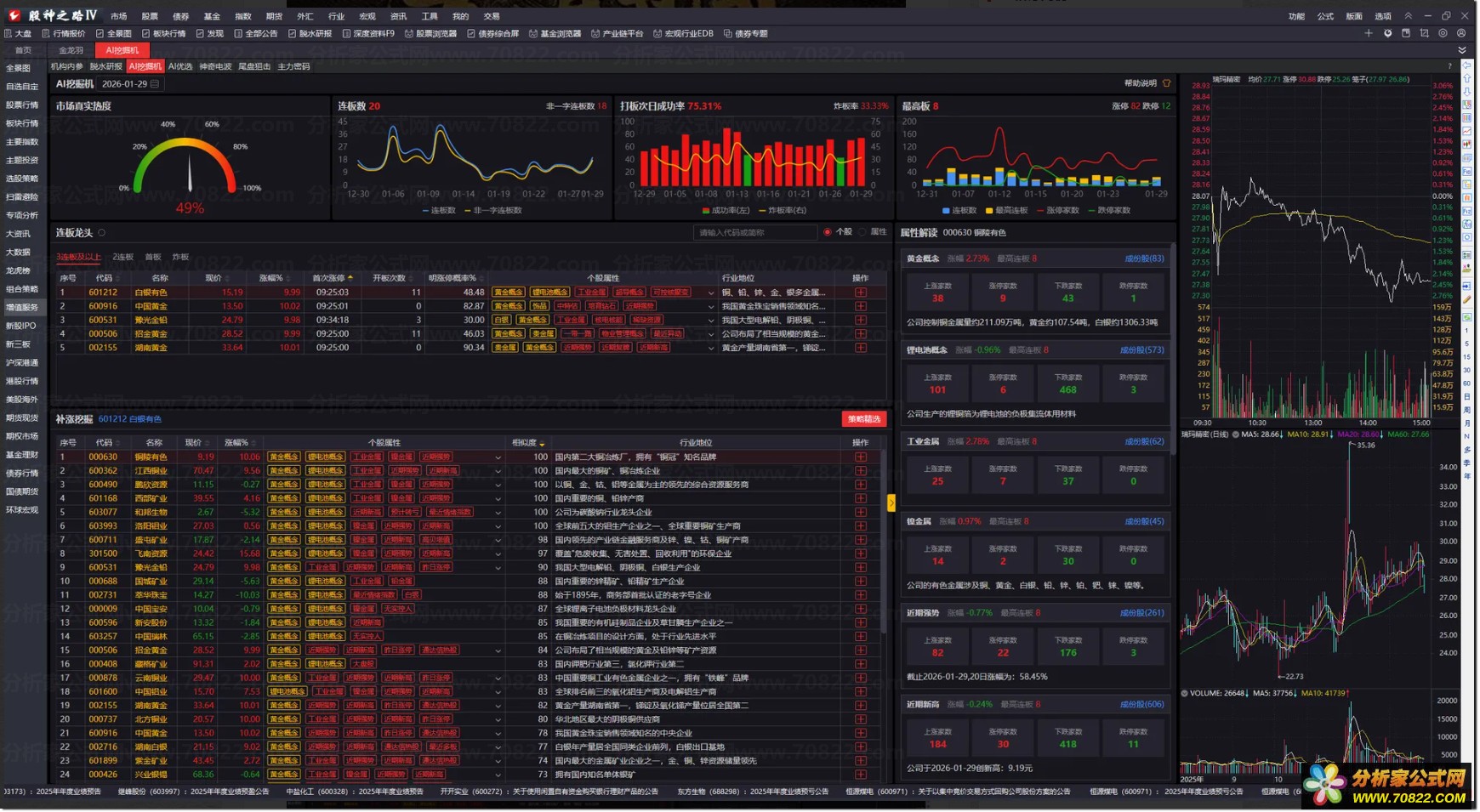Open the 行业 menu
This screenshot has height=812, width=1480.
click(x=336, y=16)
